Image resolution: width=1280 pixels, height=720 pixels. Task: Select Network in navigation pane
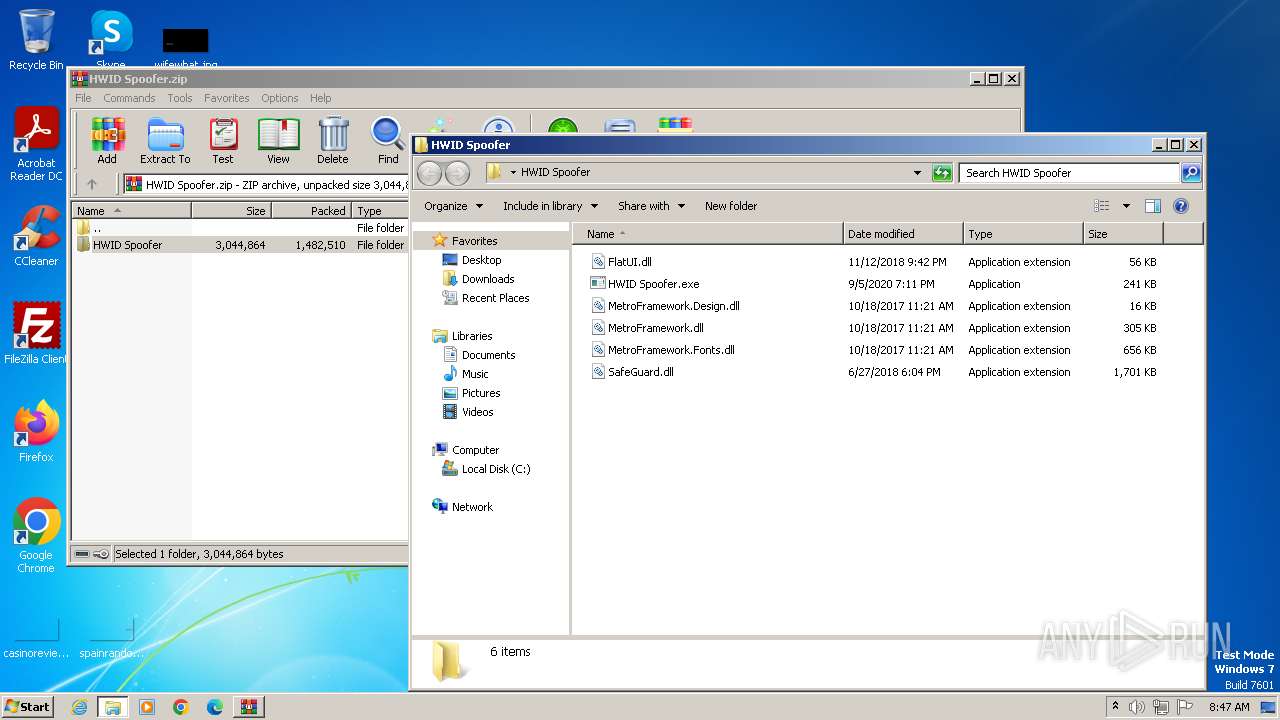coord(472,507)
